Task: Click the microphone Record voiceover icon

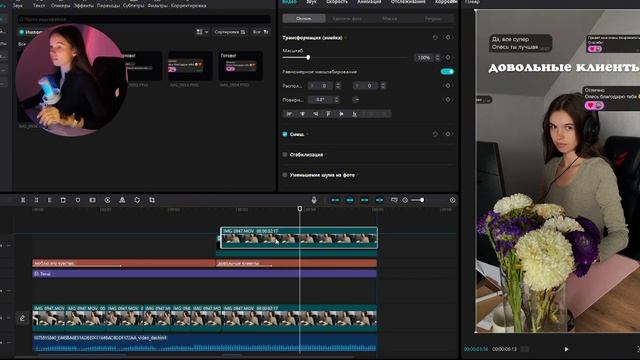Action: pos(314,200)
